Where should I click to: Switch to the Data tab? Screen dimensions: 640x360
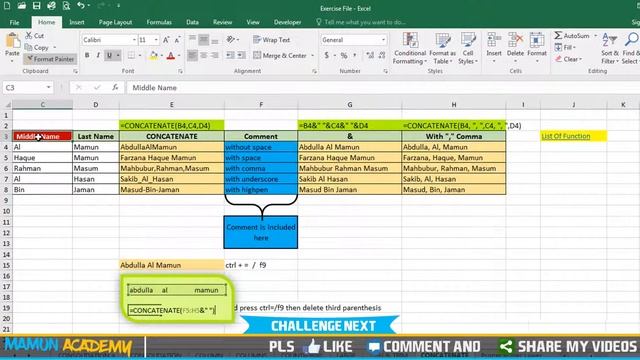(x=192, y=22)
